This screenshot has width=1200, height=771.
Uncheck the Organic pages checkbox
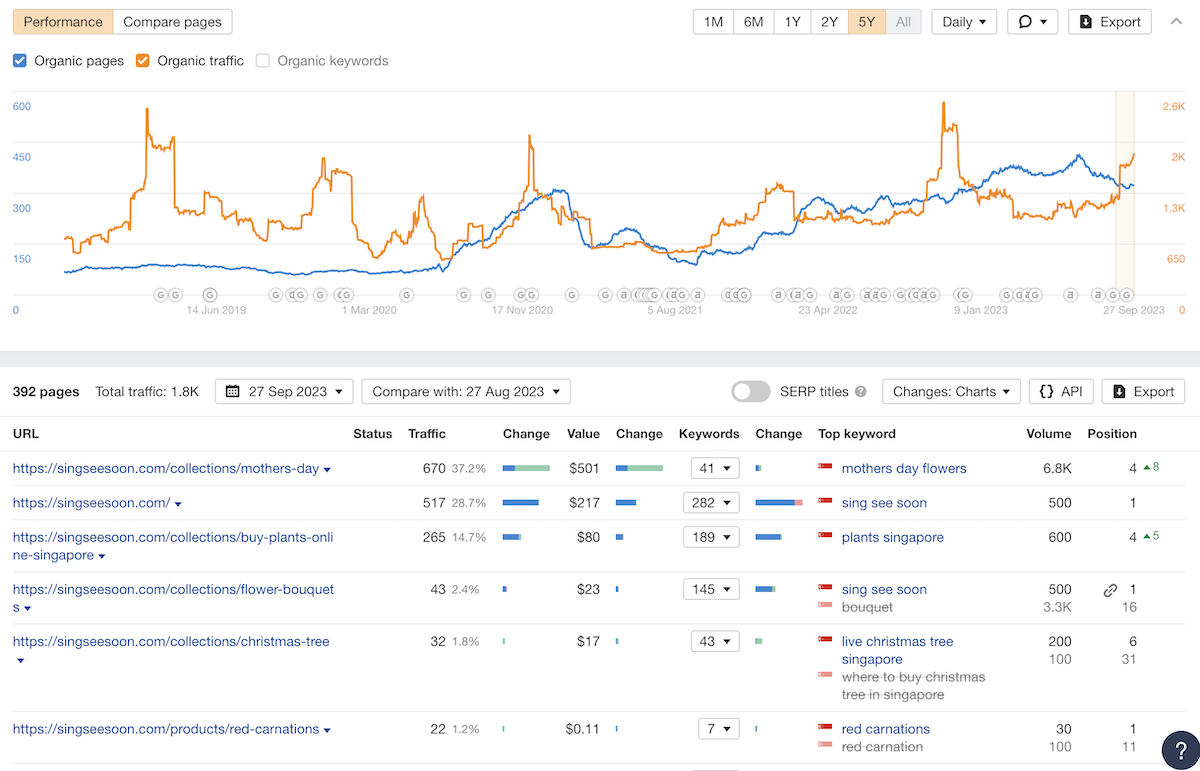coord(20,61)
